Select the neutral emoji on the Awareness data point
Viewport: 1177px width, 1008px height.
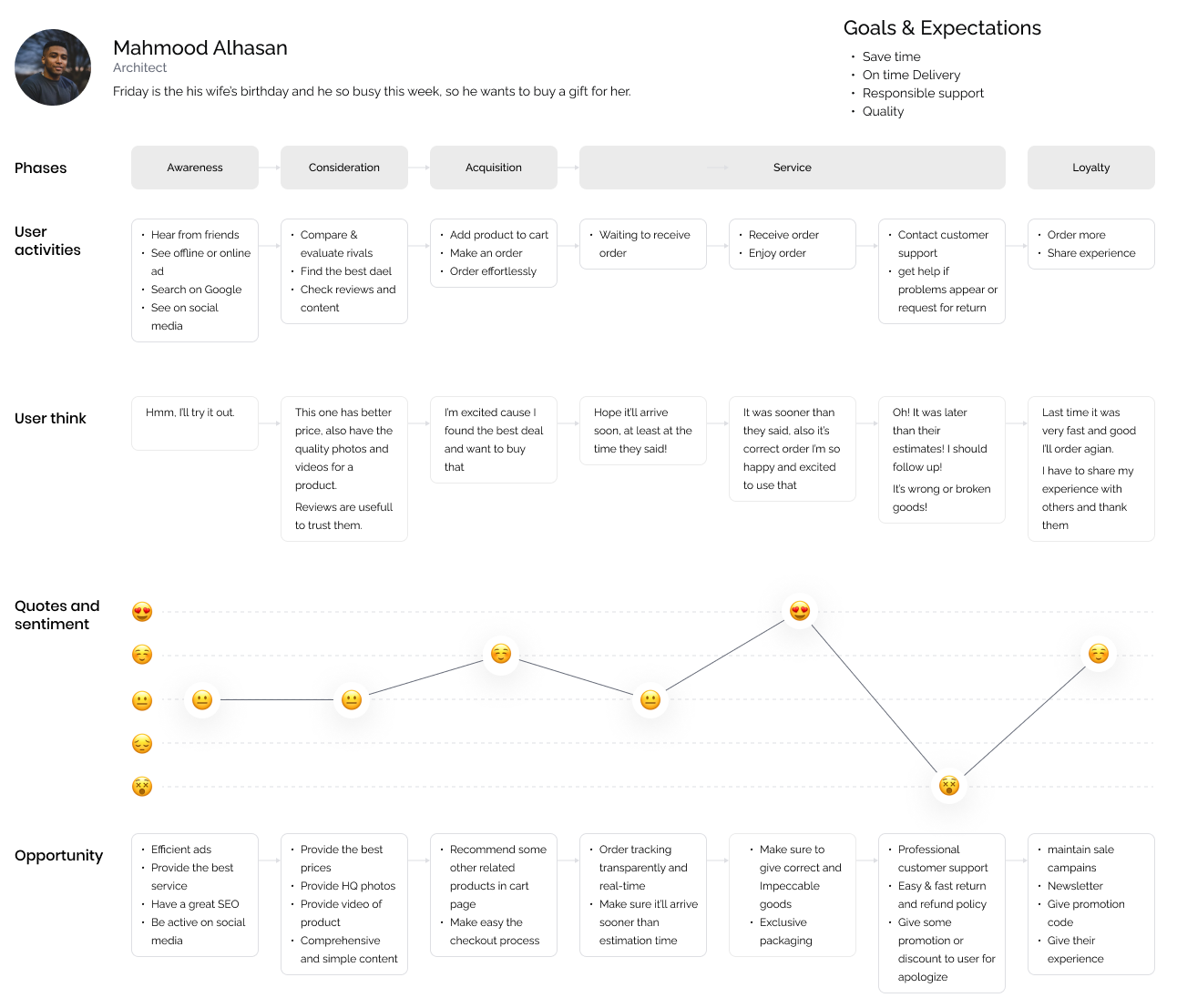pos(202,699)
